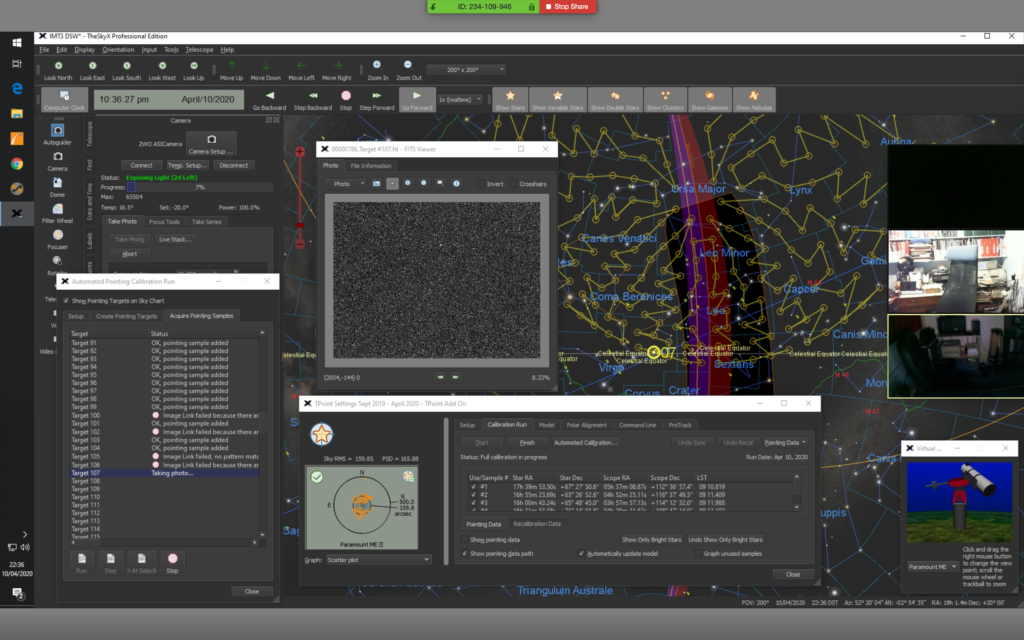Toggle the Show pointing data path checkbox
Viewport: 1024px width, 640px height.
coord(464,553)
